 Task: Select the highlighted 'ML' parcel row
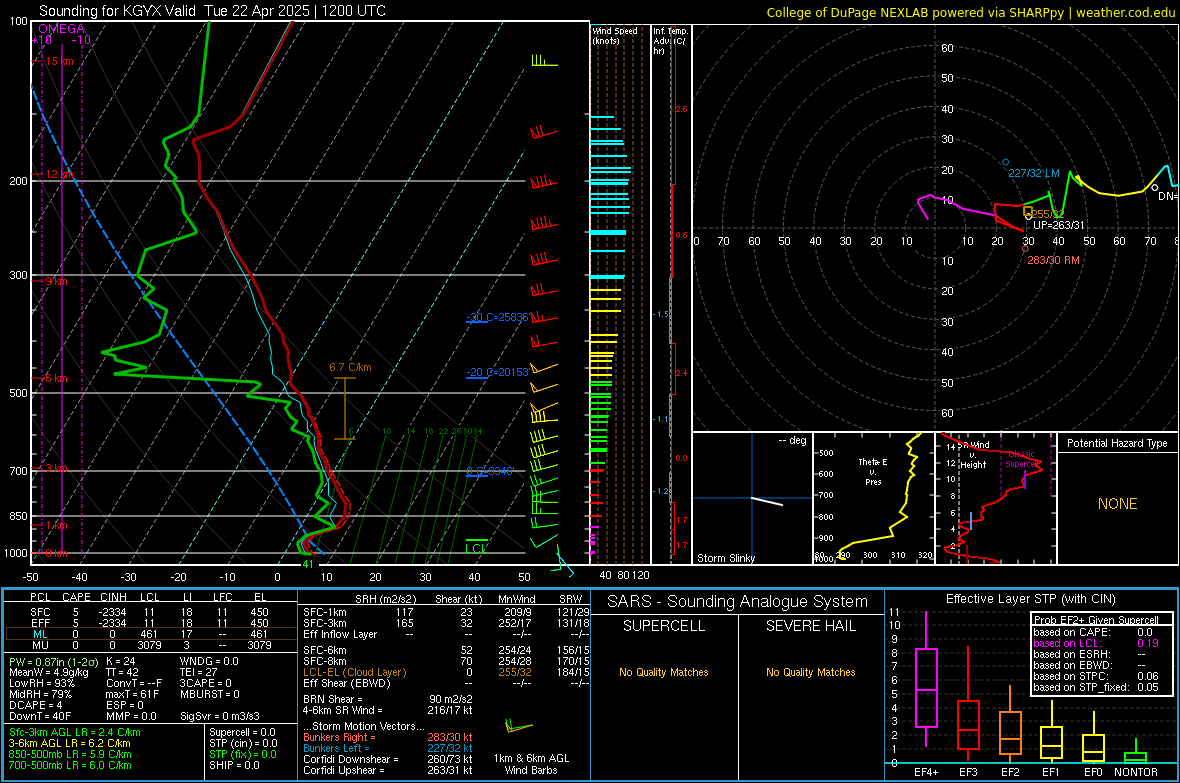[x=149, y=634]
